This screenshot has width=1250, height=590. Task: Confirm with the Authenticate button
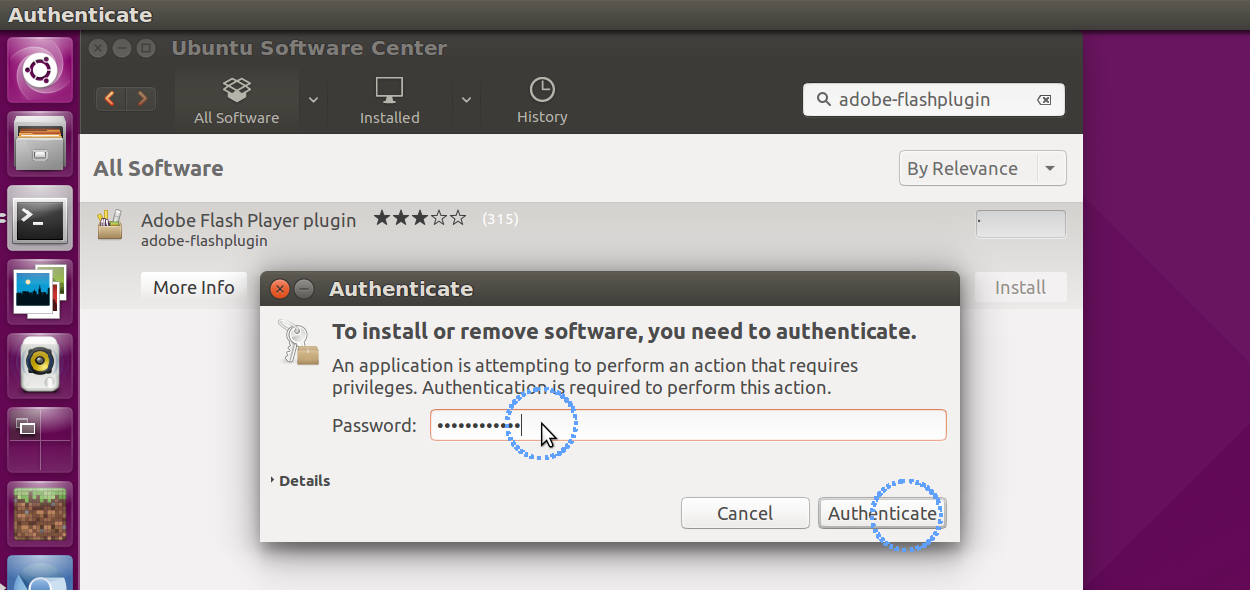[x=882, y=513]
